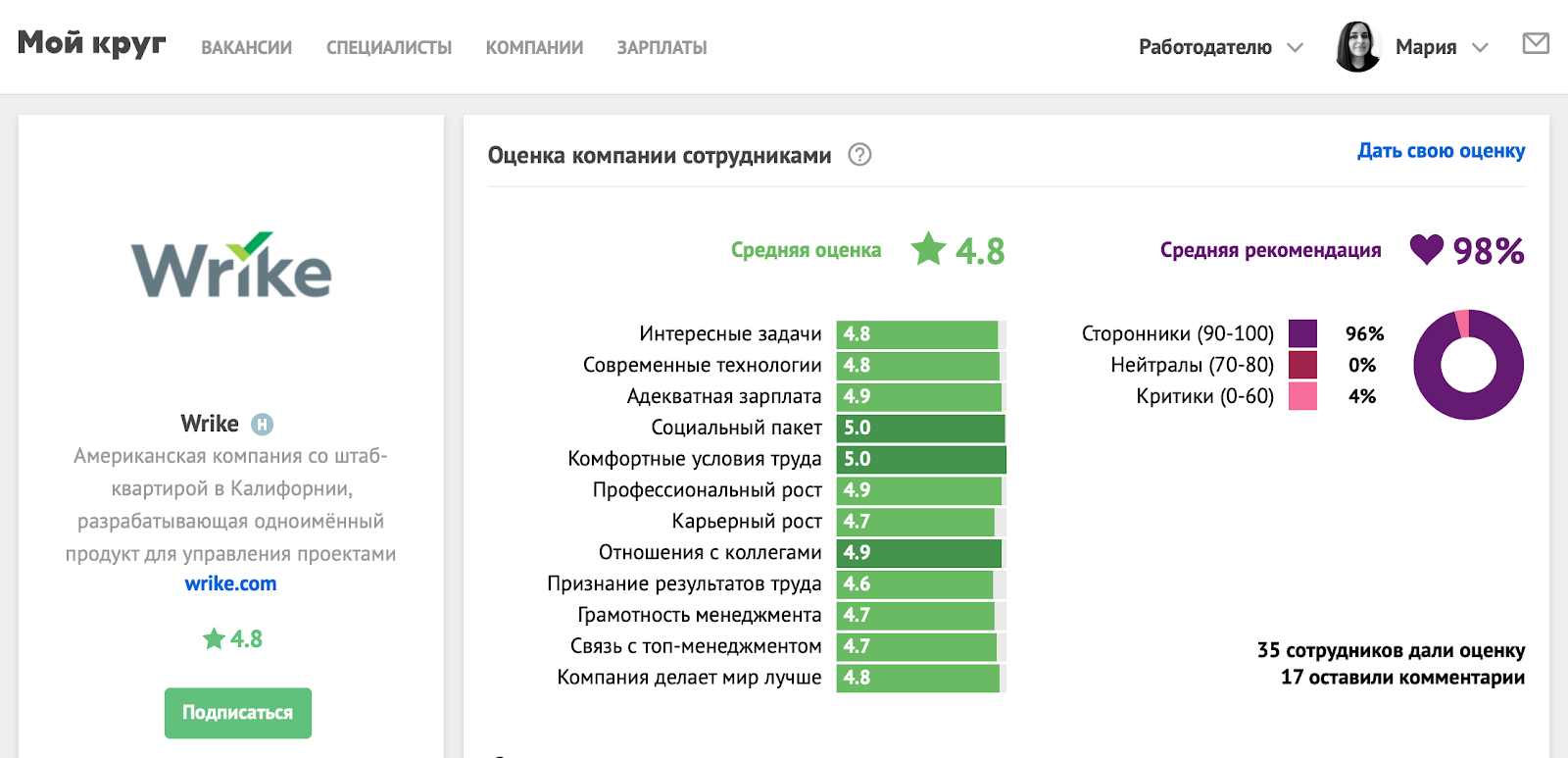This screenshot has width=1568, height=758.
Task: Click the Признание результатов труда 4.6 bar
Action: click(920, 584)
